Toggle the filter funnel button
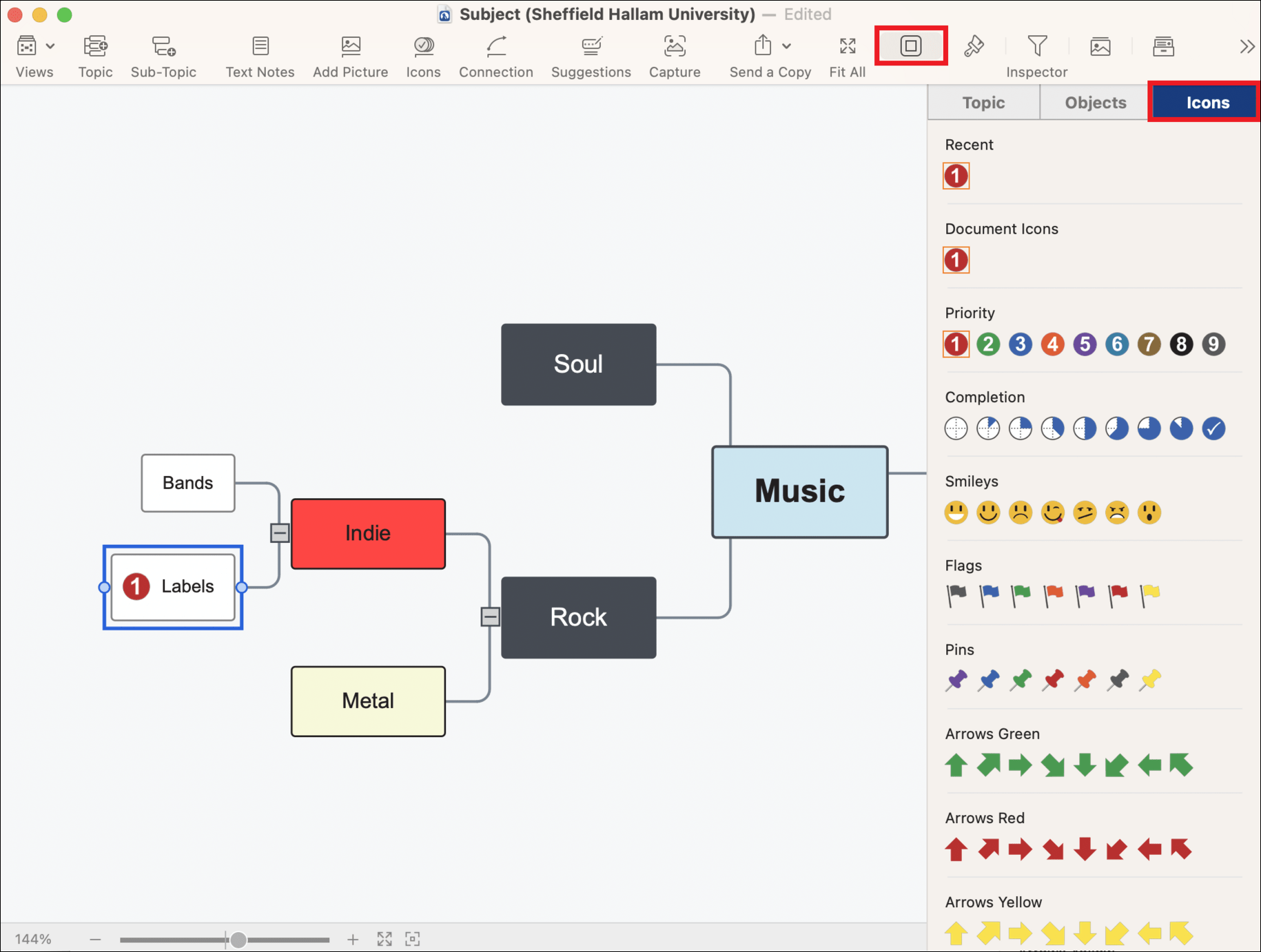The height and width of the screenshot is (952, 1261). [1036, 46]
